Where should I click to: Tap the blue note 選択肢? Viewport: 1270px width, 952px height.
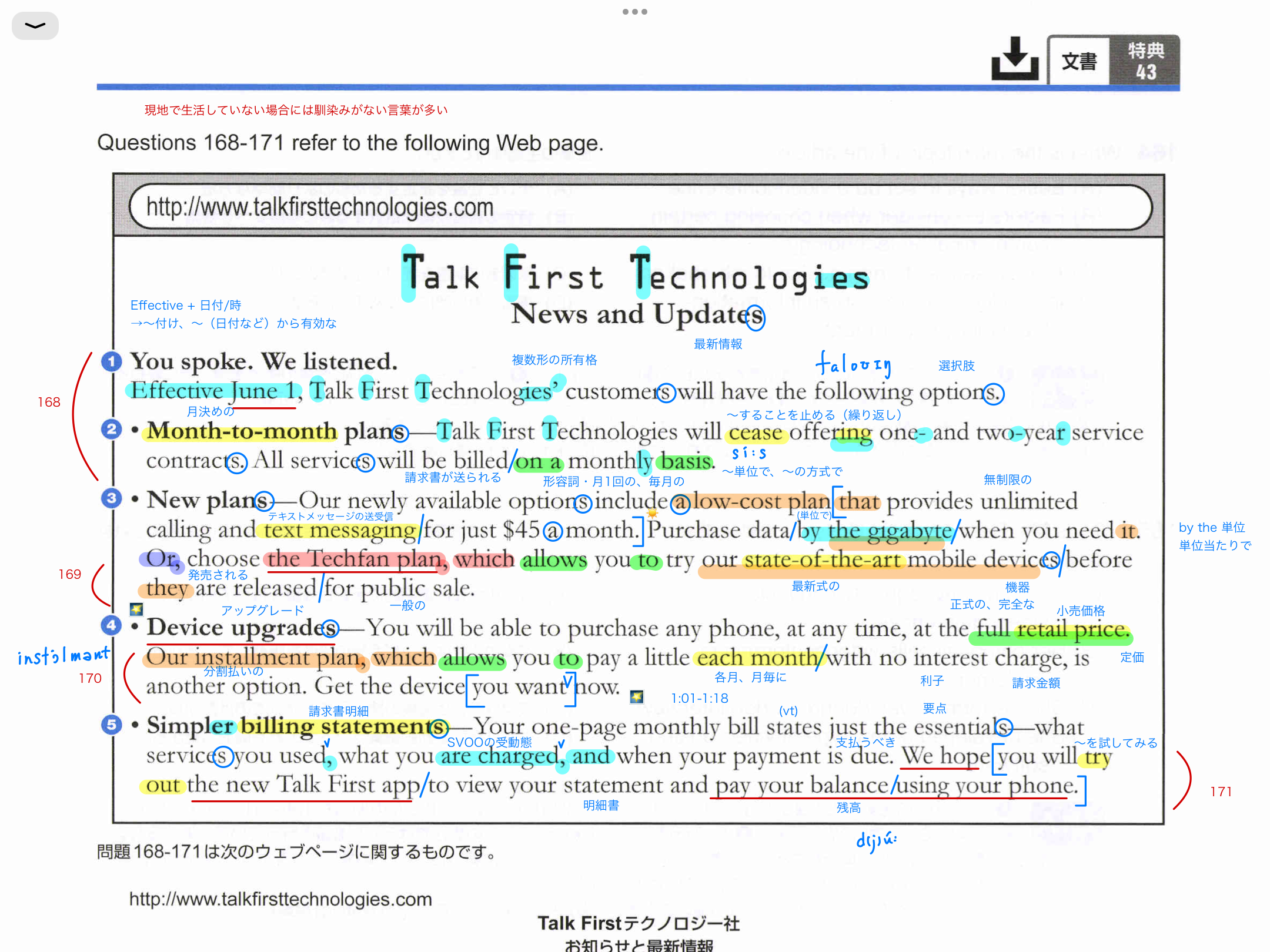(x=957, y=366)
